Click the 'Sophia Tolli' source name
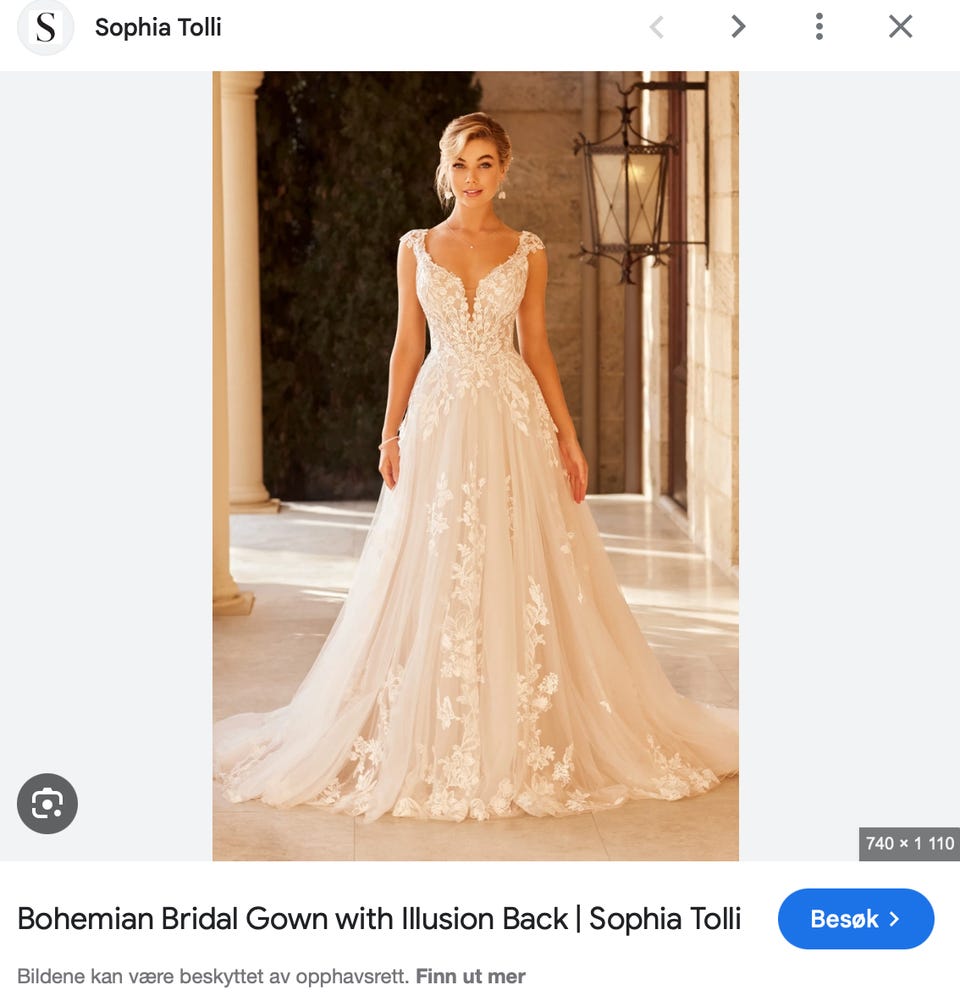Screen dimensions: 960x996 pyautogui.click(x=158, y=27)
